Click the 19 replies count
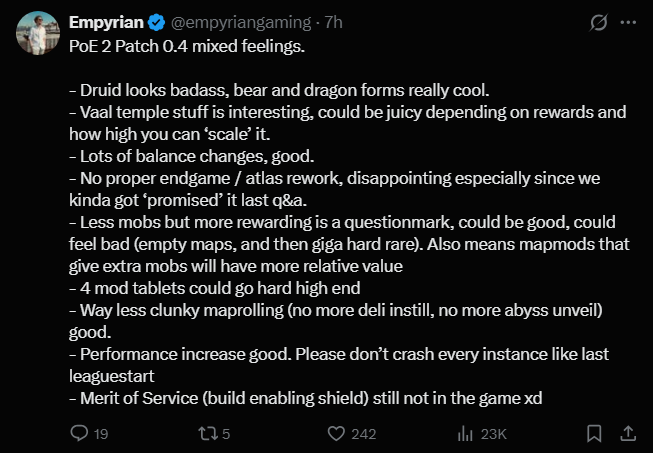The image size is (653, 453). pos(102,433)
